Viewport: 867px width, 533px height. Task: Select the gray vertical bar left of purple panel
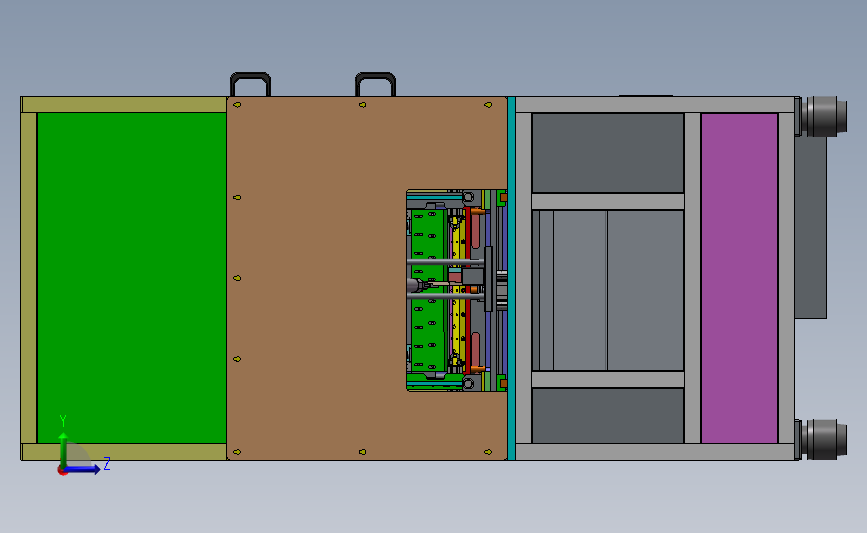[x=692, y=278]
